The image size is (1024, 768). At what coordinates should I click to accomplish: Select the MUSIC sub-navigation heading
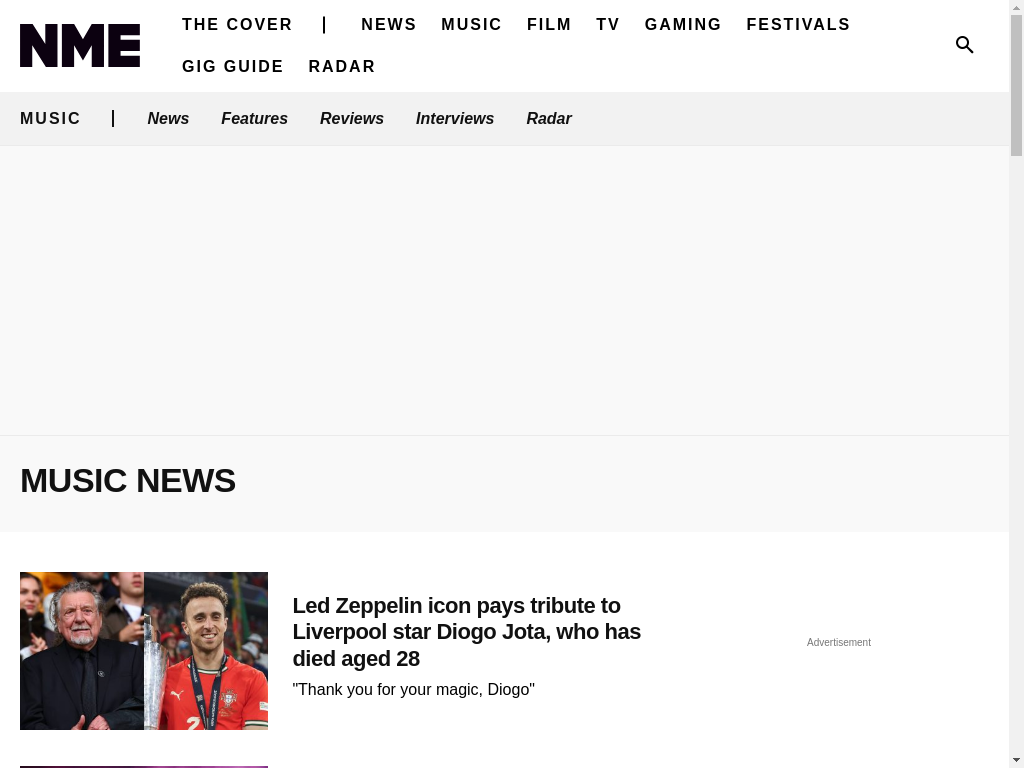(50, 118)
